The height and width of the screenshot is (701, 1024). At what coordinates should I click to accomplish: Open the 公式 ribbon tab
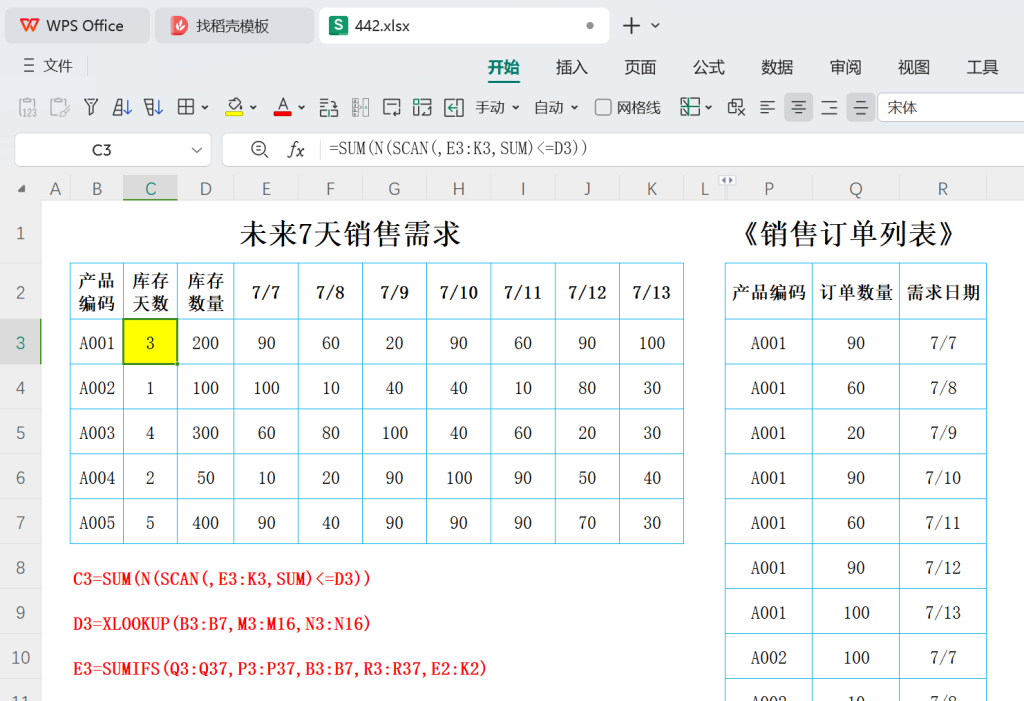coord(709,67)
